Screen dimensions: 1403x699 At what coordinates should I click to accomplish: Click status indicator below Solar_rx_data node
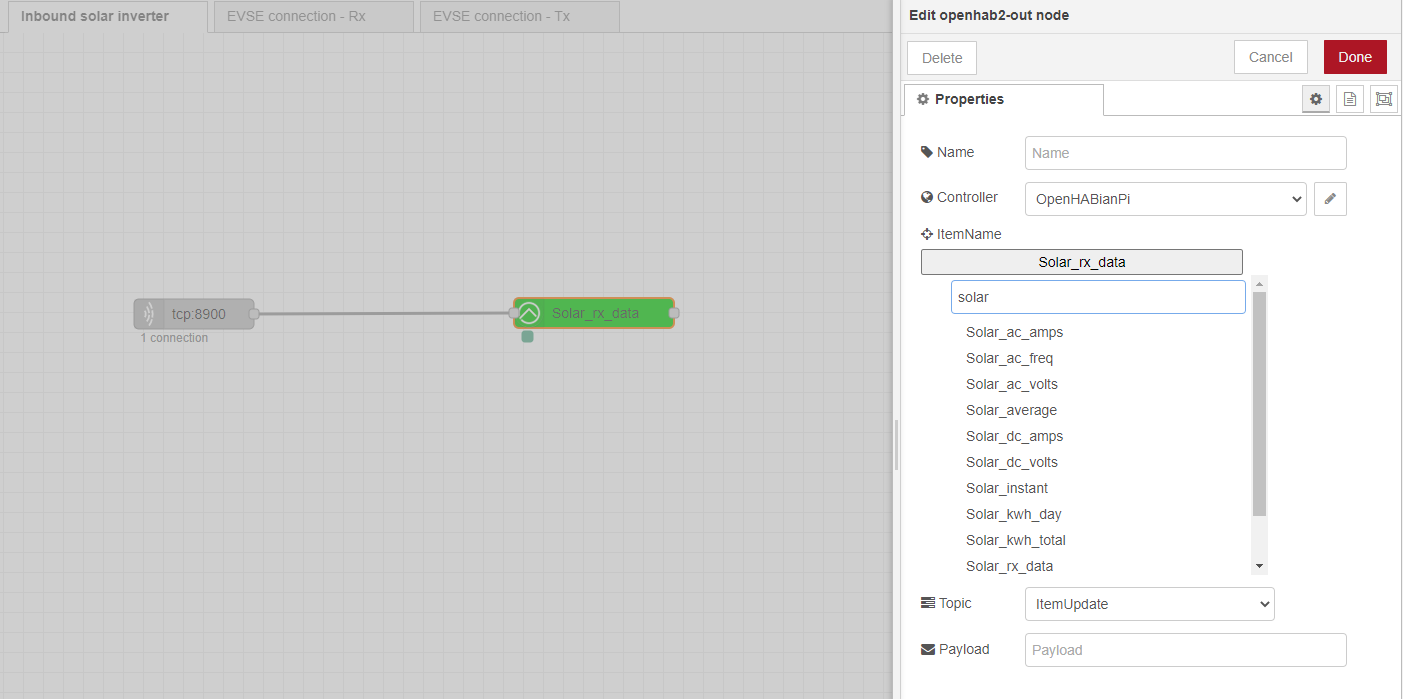coord(528,337)
